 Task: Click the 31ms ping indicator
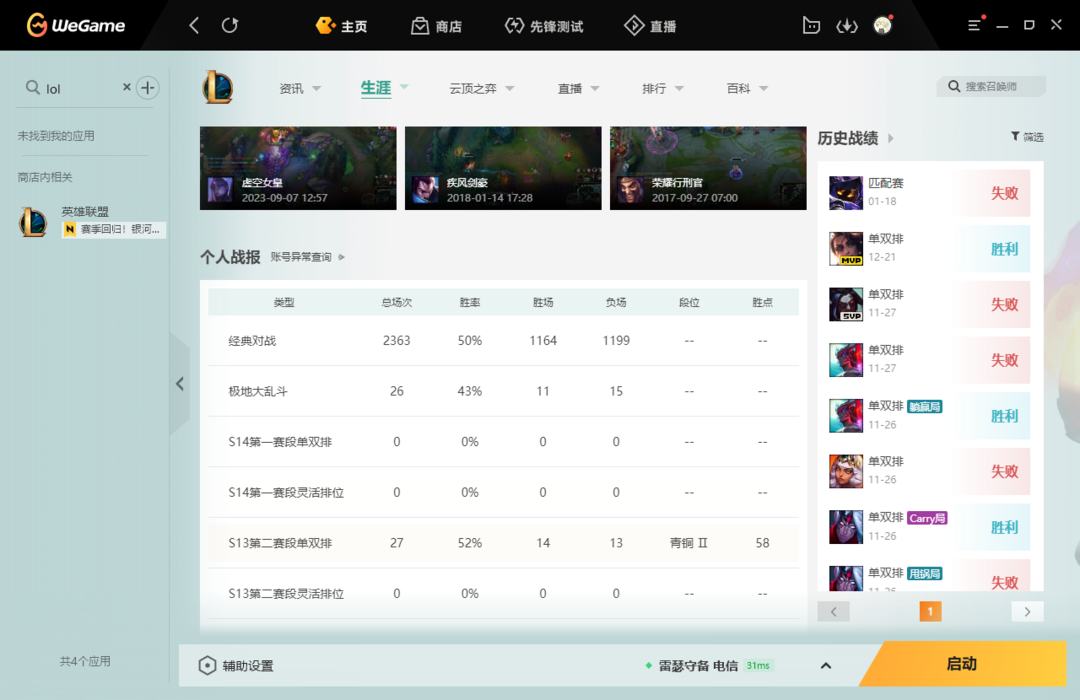(x=758, y=666)
